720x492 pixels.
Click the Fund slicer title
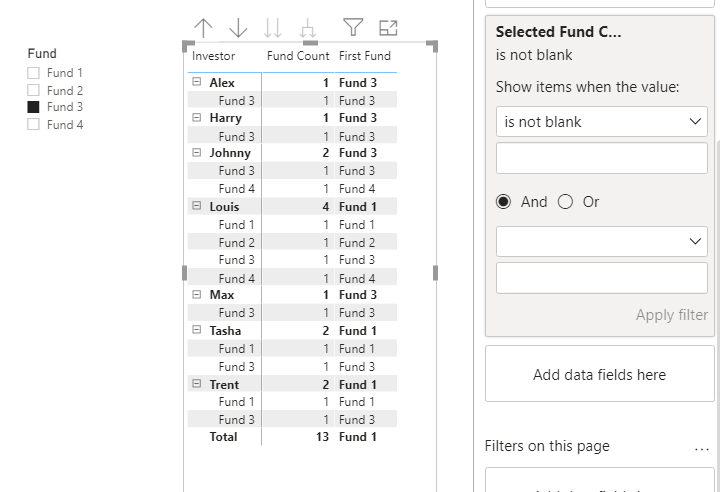click(x=42, y=53)
